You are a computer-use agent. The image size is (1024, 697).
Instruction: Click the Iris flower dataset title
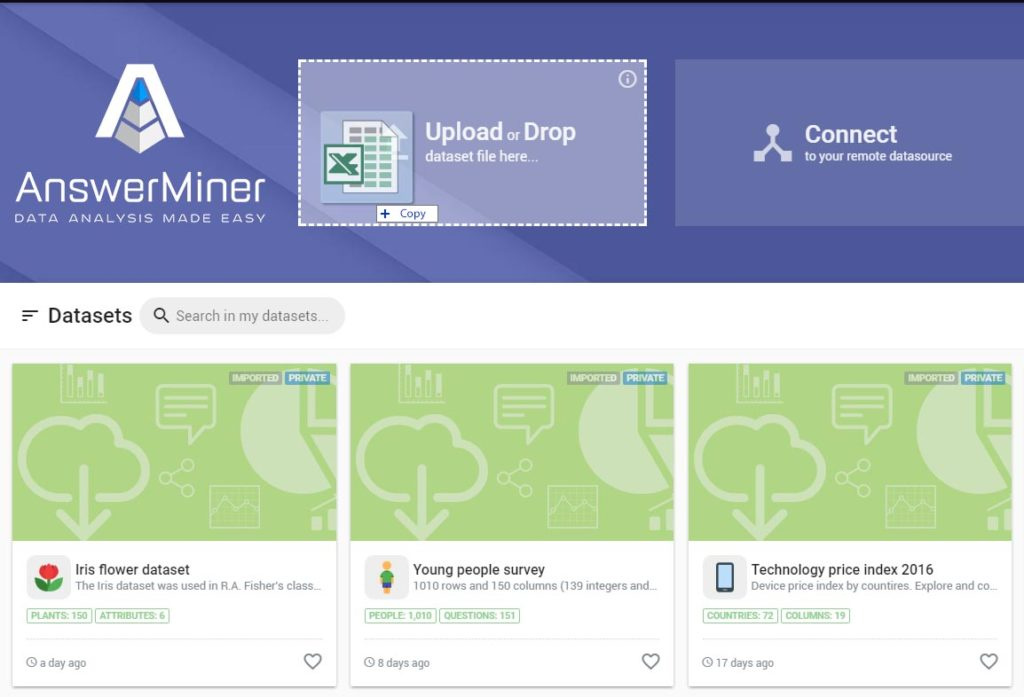point(133,570)
